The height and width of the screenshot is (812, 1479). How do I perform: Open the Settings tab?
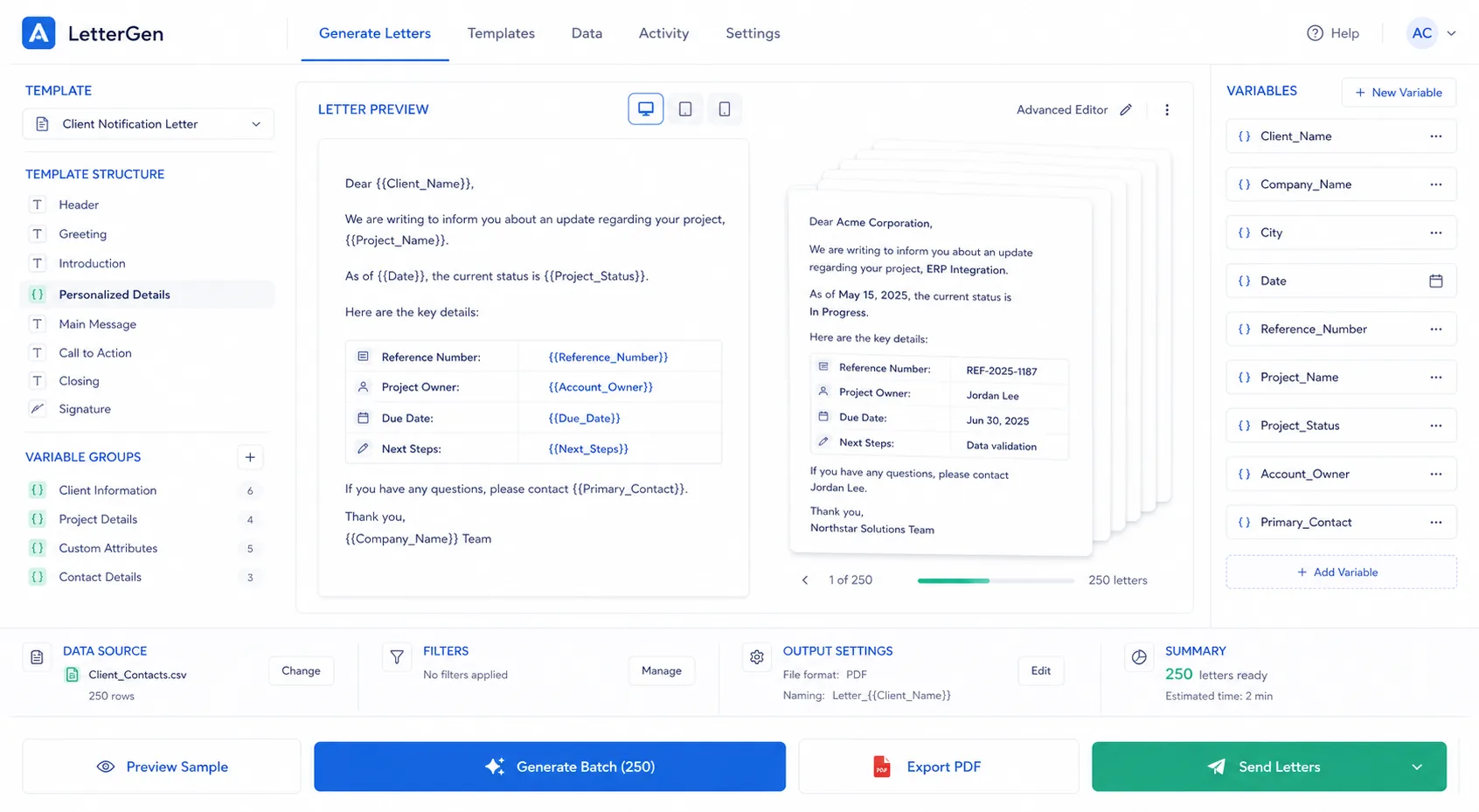[753, 33]
